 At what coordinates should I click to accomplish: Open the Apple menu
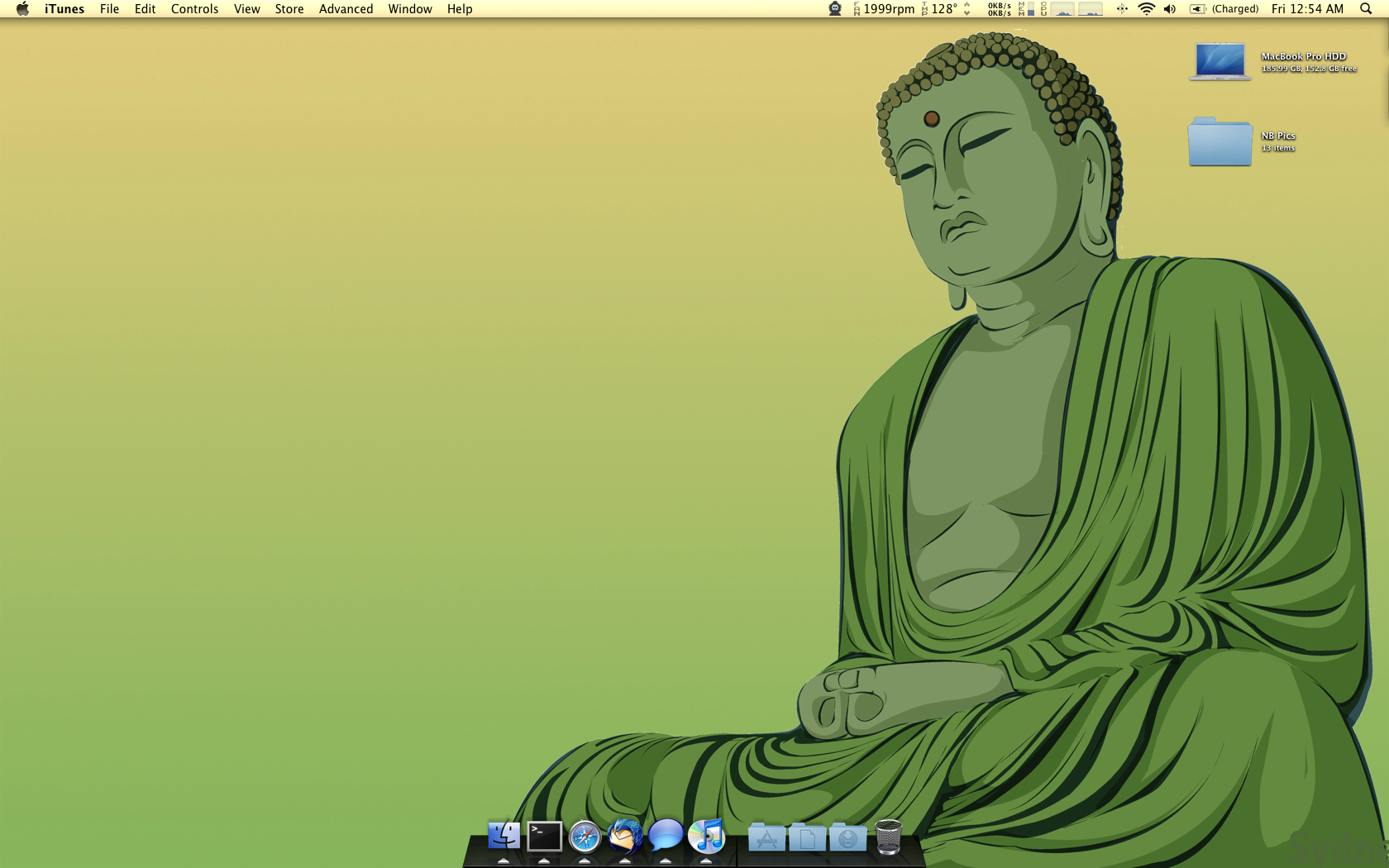[x=22, y=9]
